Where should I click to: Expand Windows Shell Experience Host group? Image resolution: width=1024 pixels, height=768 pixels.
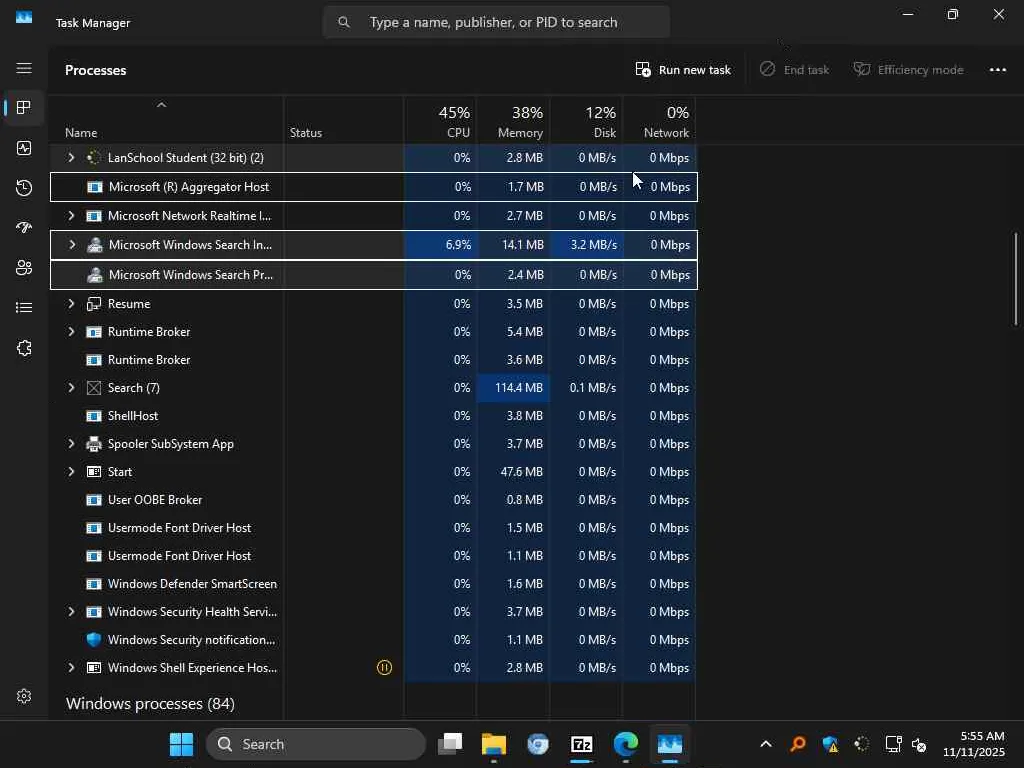click(71, 667)
